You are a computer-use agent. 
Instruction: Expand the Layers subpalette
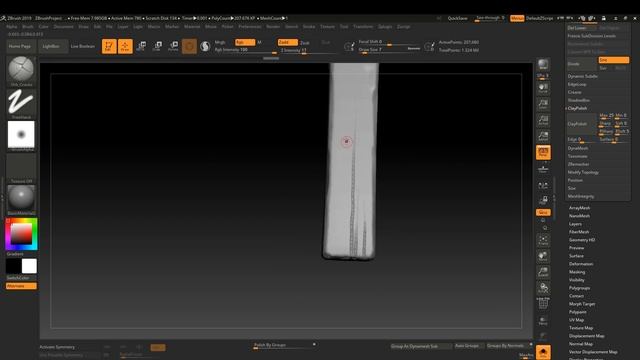click(576, 224)
